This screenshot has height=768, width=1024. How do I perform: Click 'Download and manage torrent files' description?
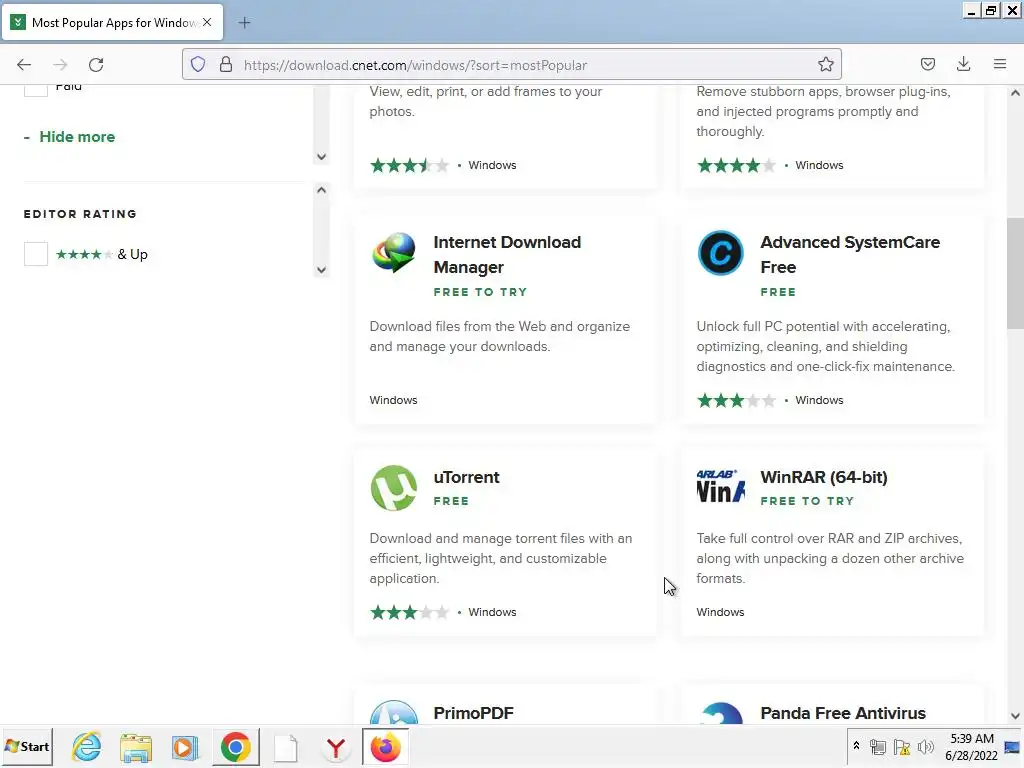[x=501, y=558]
